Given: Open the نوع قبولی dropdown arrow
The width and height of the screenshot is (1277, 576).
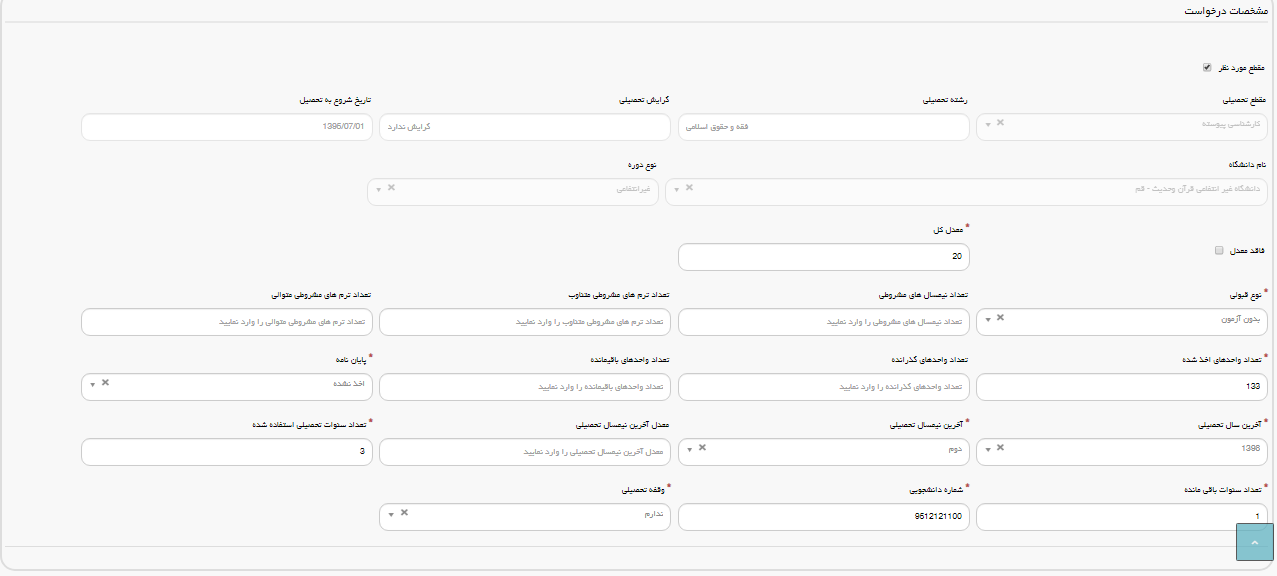Looking at the screenshot, I should 988,321.
